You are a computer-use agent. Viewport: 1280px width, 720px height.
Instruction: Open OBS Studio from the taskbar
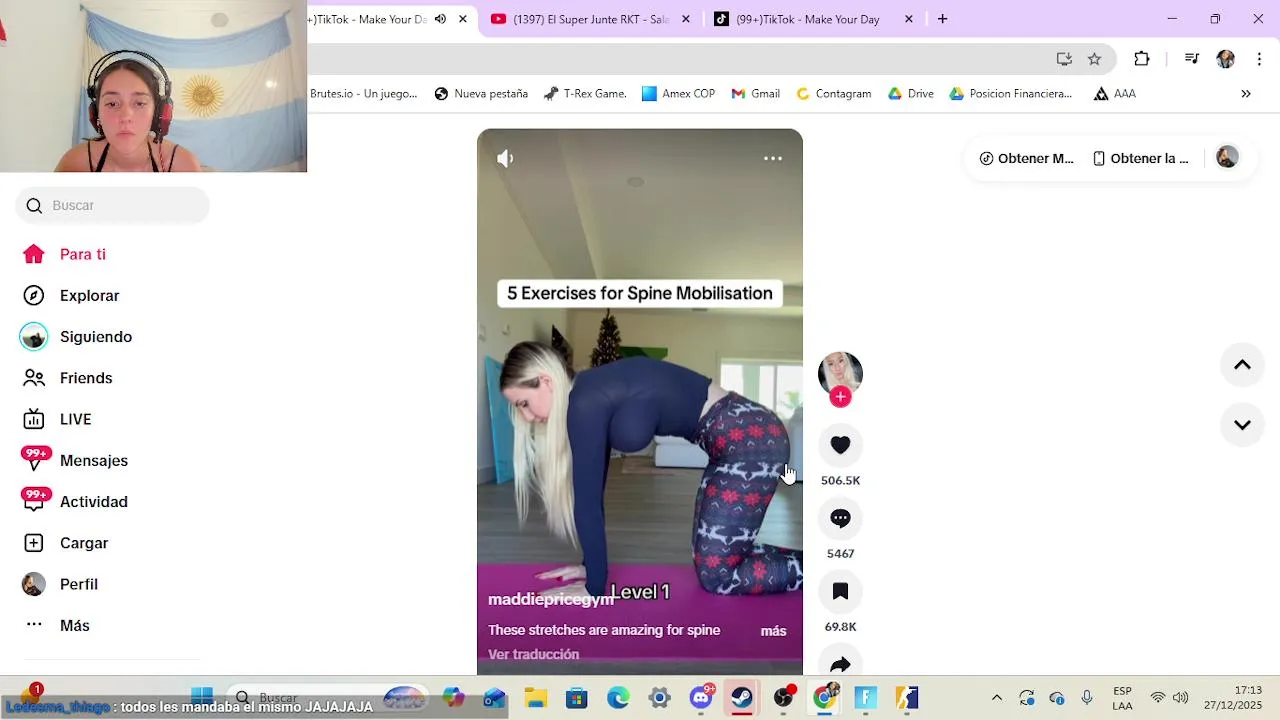(784, 697)
